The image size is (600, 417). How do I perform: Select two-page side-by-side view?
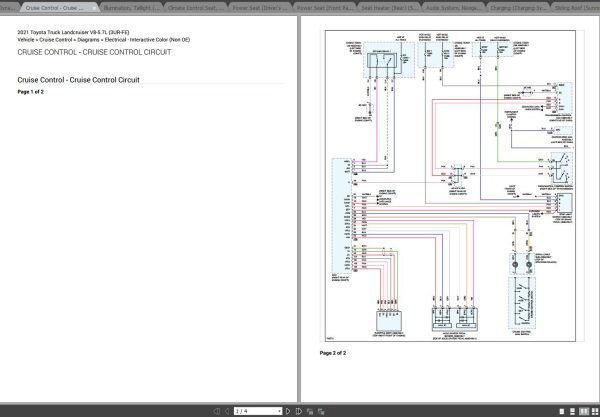coord(582,410)
